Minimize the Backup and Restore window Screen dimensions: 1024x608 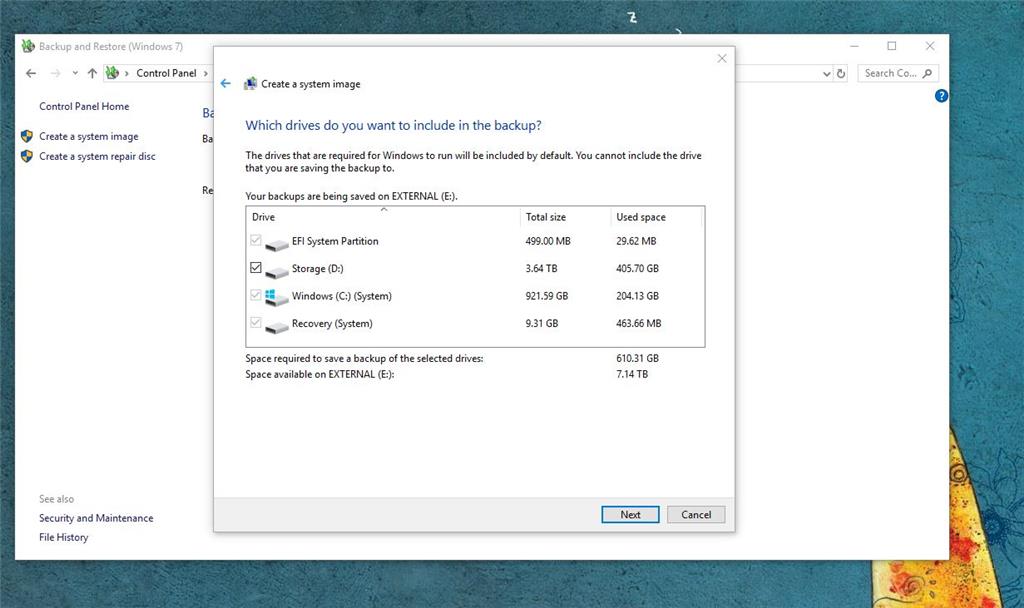[854, 46]
